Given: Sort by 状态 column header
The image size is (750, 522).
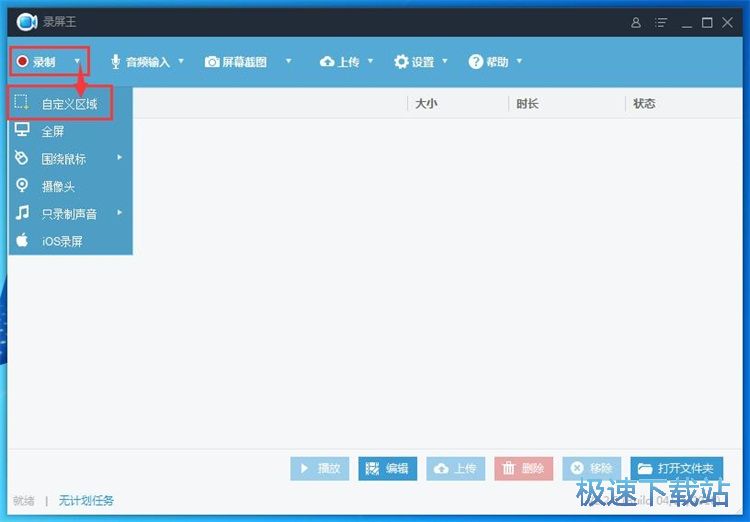Looking at the screenshot, I should point(644,103).
